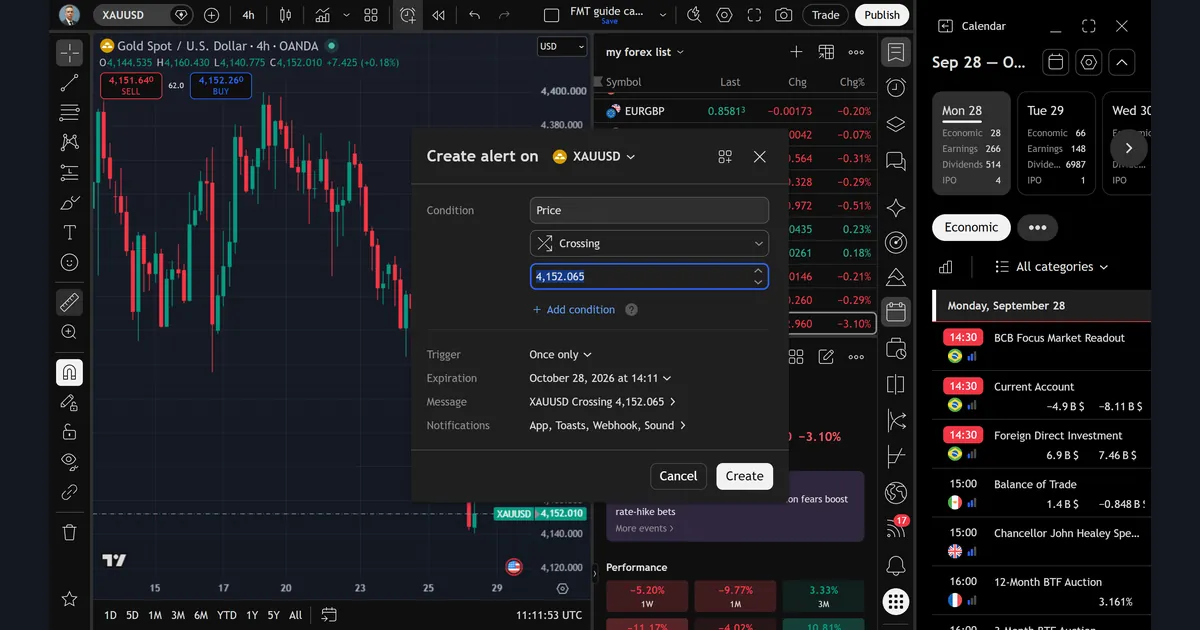Switch chart to fullscreen mode
The image size is (1200, 630).
754,15
